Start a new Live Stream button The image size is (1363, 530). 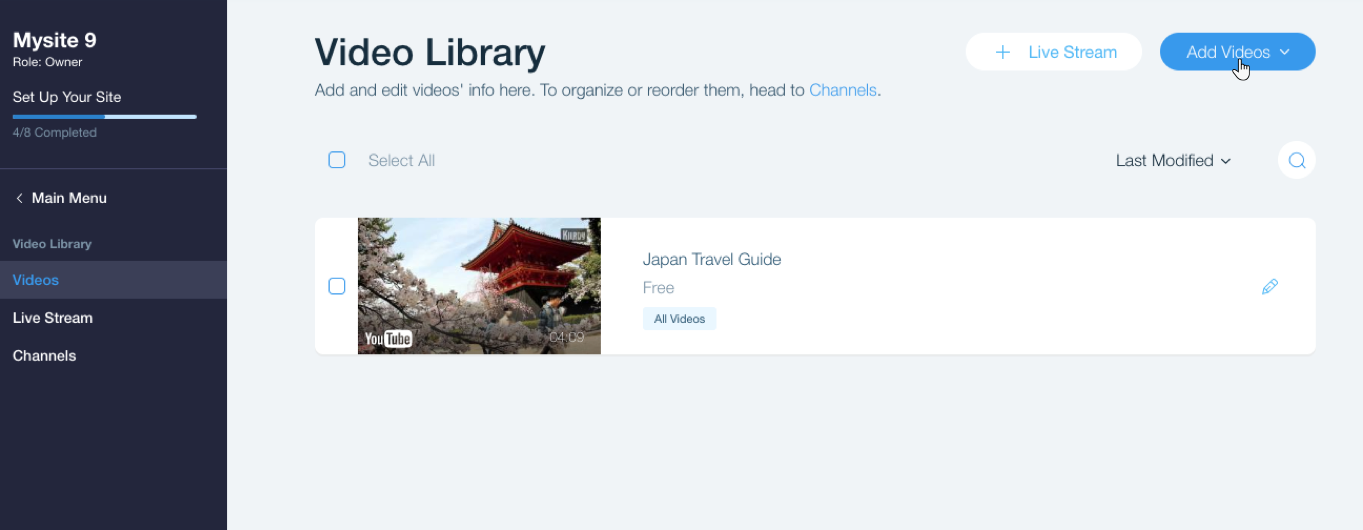pos(1054,52)
